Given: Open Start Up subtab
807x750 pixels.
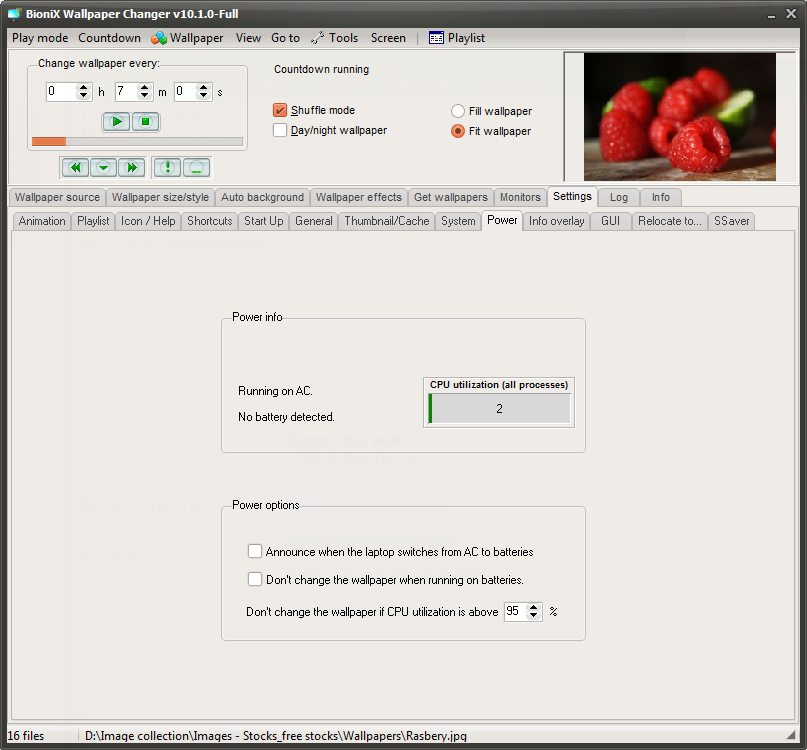Looking at the screenshot, I should point(264,221).
